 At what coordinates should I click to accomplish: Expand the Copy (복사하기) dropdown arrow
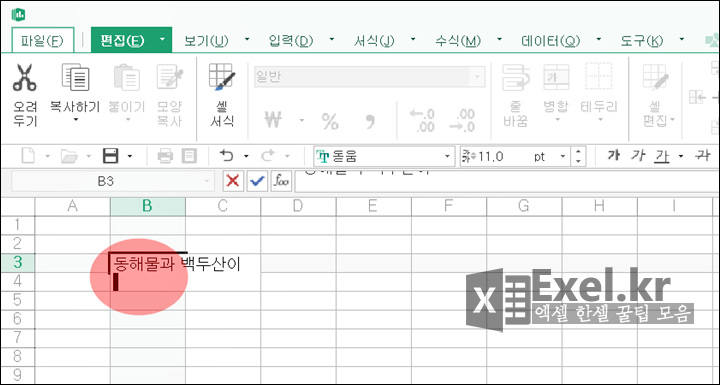75,120
